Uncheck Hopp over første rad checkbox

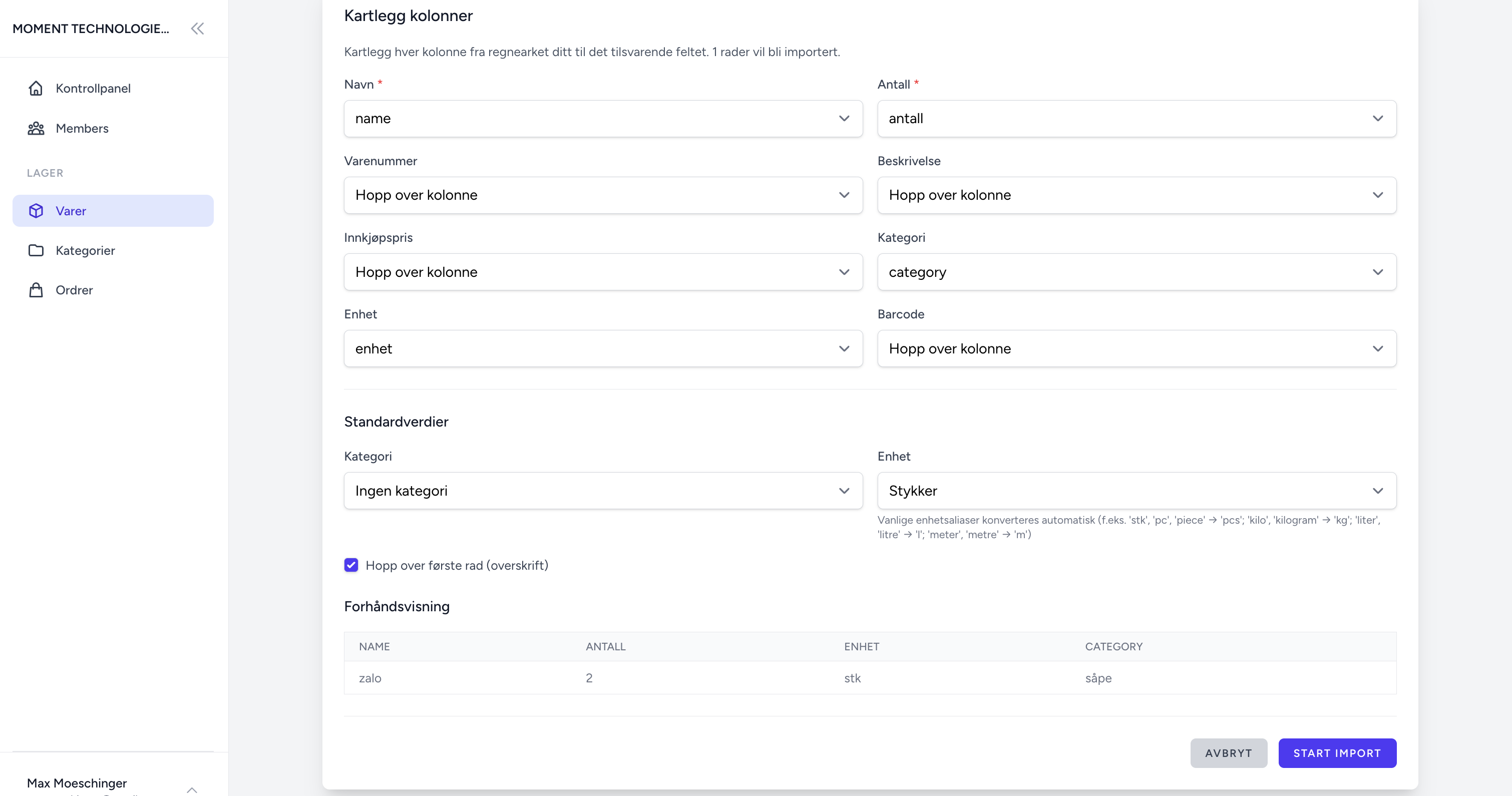[351, 565]
